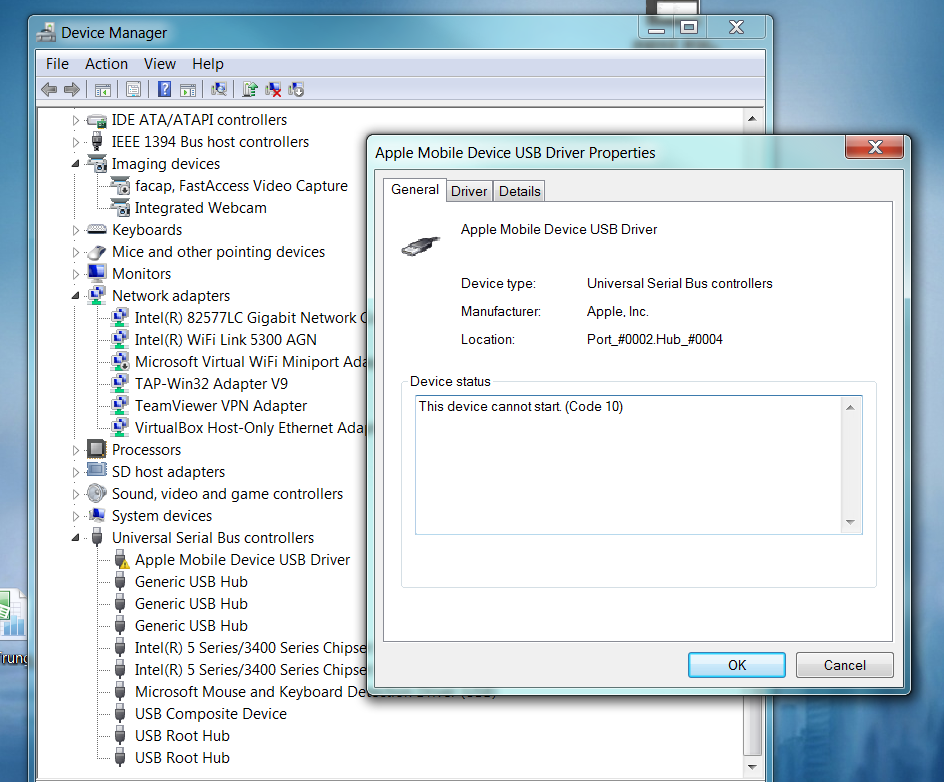Click scroll up arrow of device tree
This screenshot has width=944, height=782.
pos(752,119)
